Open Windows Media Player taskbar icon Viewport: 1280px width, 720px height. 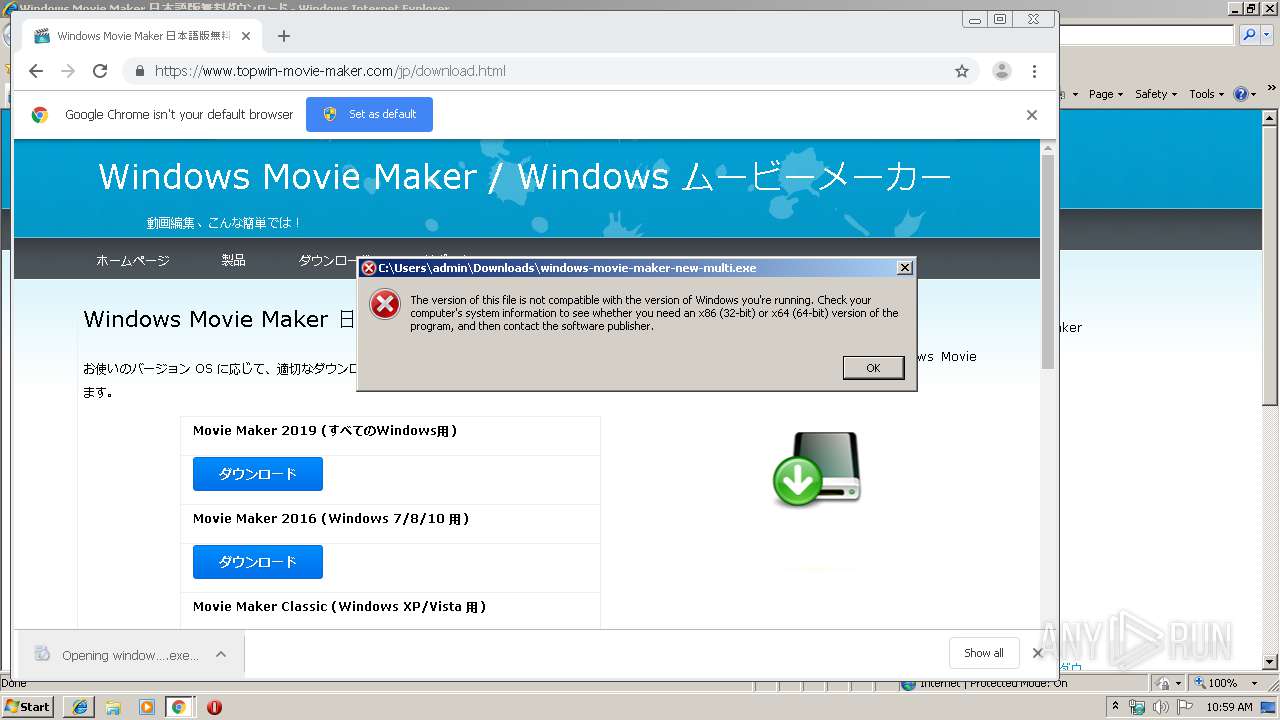pos(147,707)
